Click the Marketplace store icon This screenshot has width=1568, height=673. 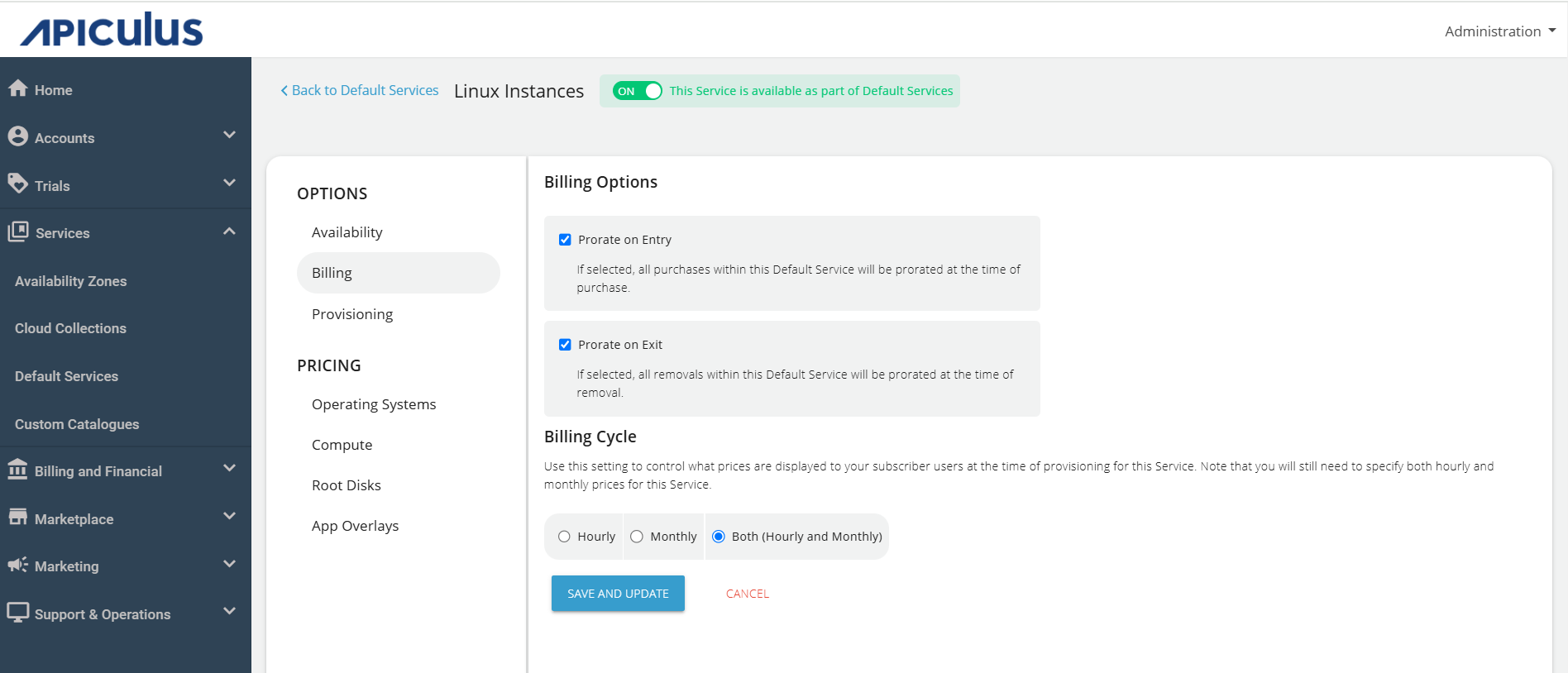tap(18, 518)
